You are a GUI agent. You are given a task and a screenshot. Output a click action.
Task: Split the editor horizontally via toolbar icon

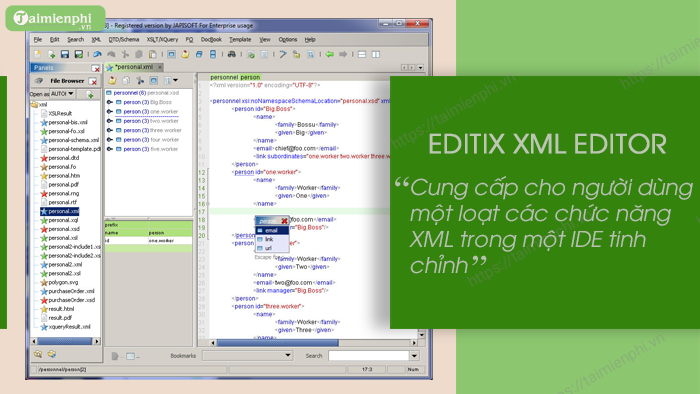click(x=362, y=54)
